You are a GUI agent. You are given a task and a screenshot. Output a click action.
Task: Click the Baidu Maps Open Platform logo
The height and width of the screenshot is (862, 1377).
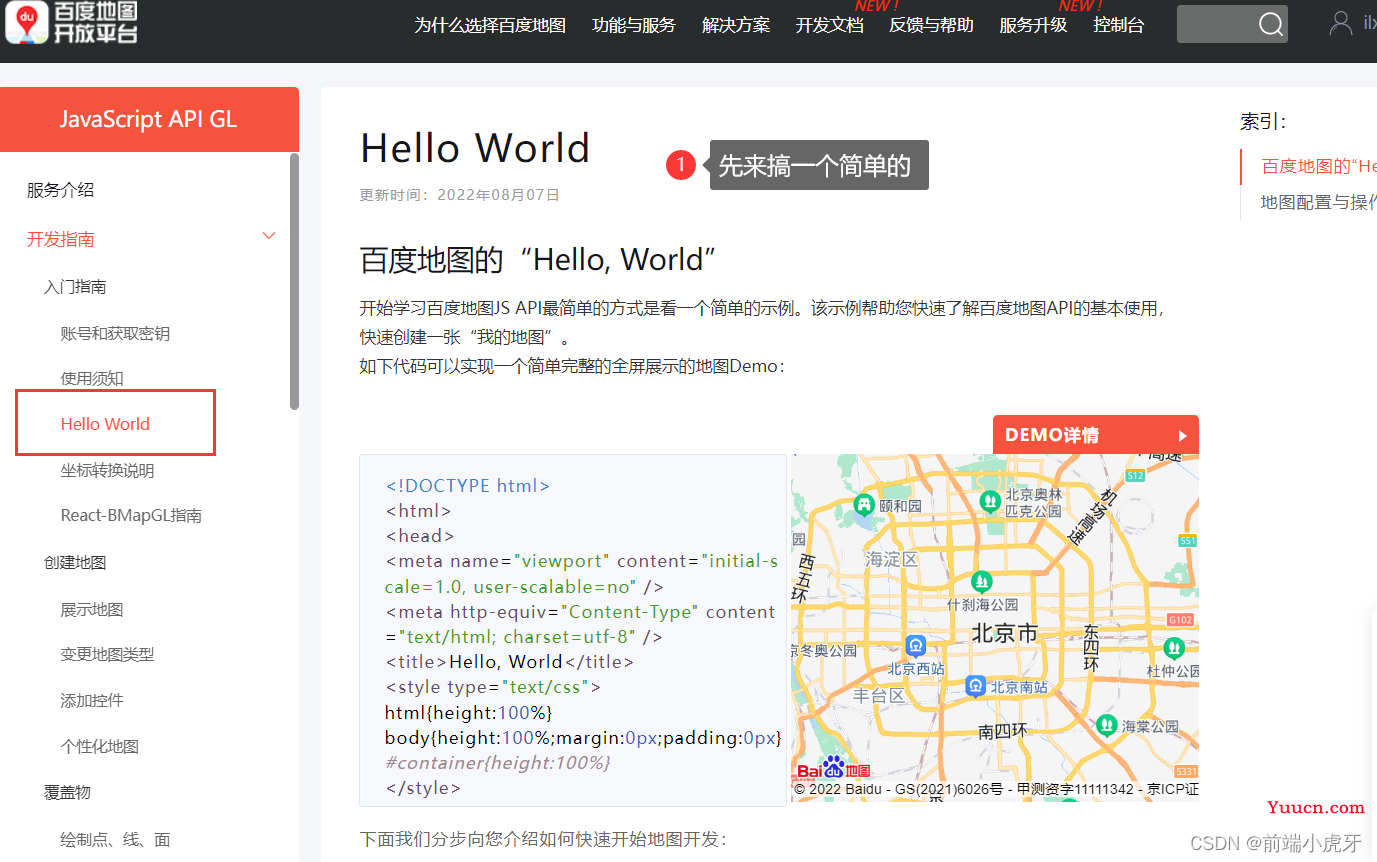pyautogui.click(x=72, y=22)
